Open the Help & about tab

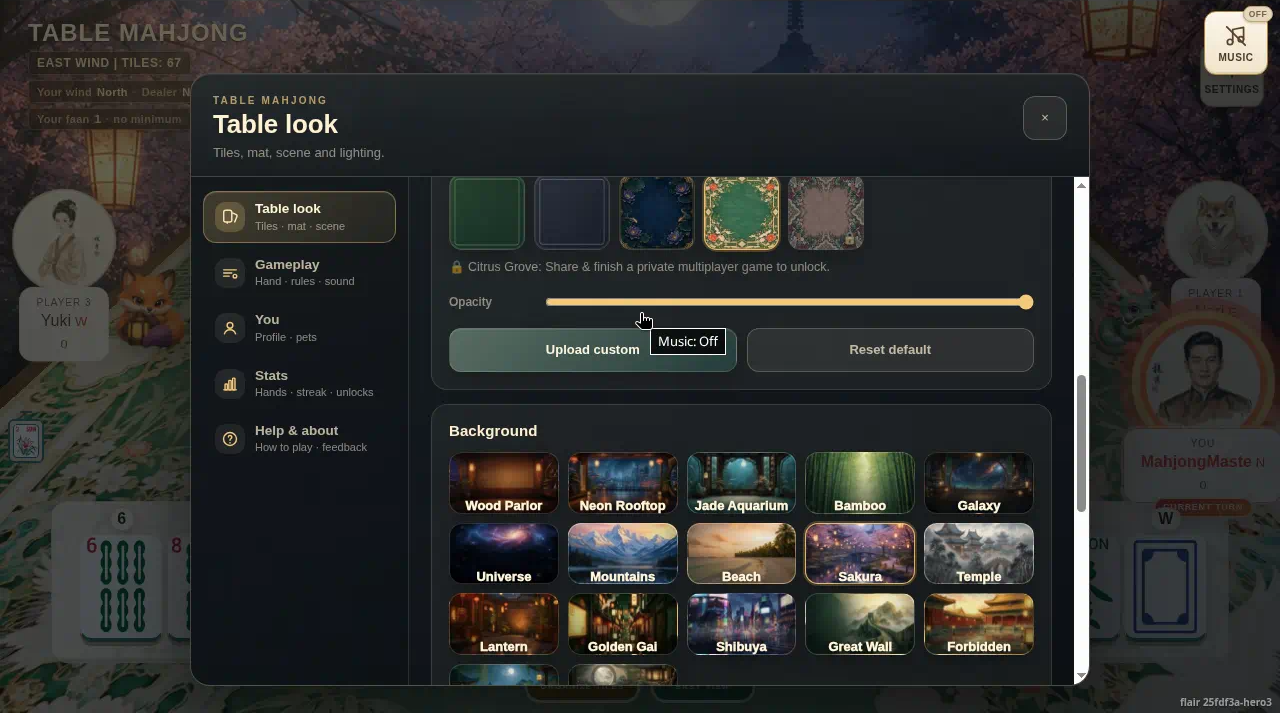pyautogui.click(x=299, y=439)
